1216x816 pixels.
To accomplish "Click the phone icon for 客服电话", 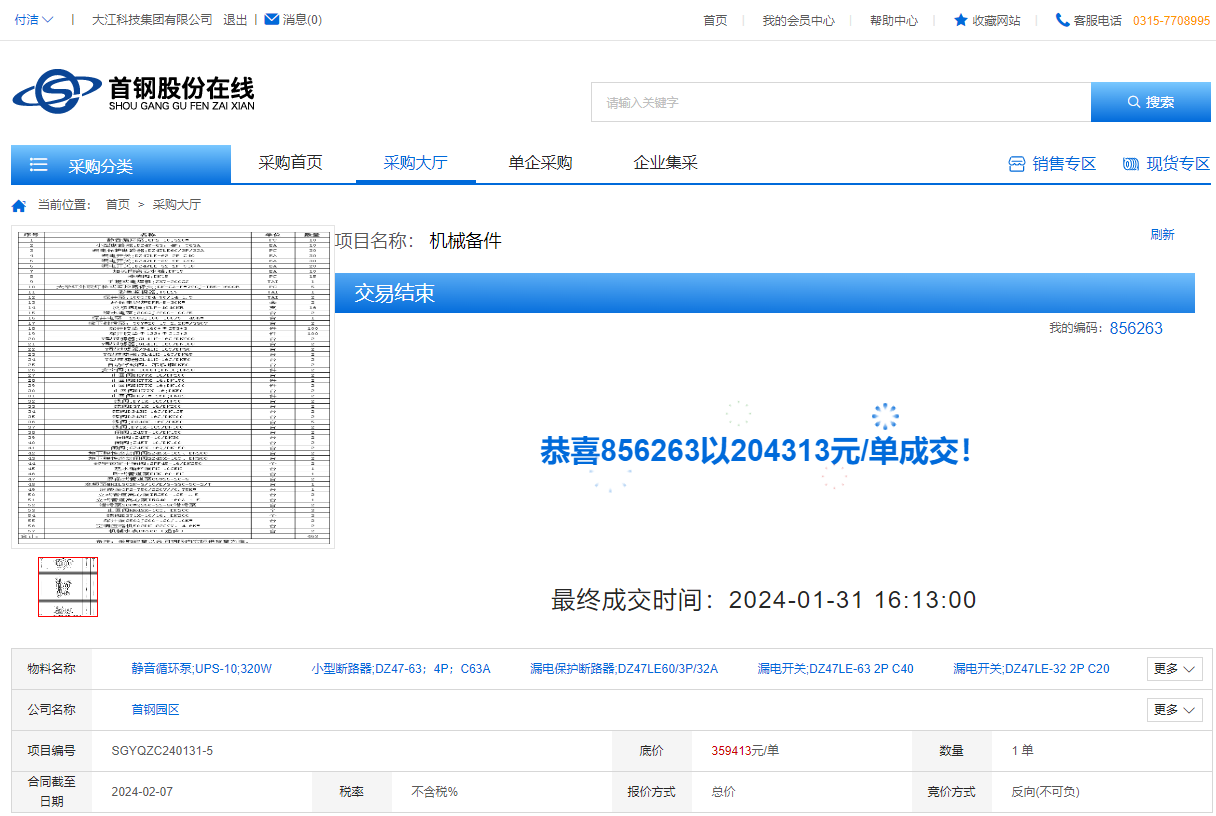I will click(x=1062, y=20).
